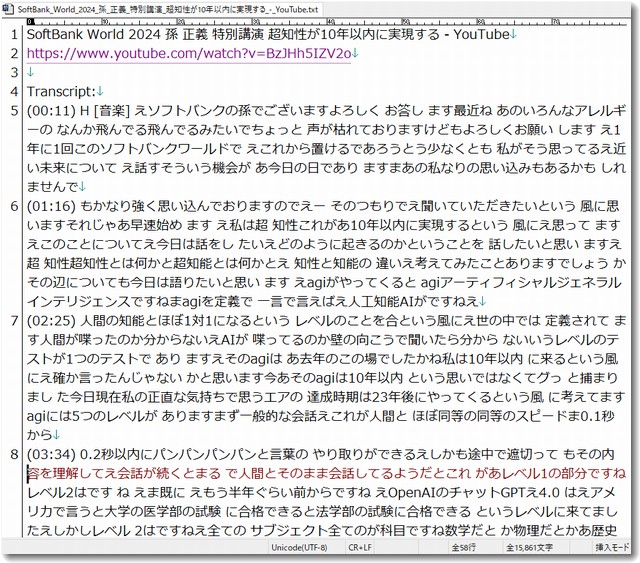
Task: Click the 挿入モード insert mode status entry
Action: coord(612,547)
